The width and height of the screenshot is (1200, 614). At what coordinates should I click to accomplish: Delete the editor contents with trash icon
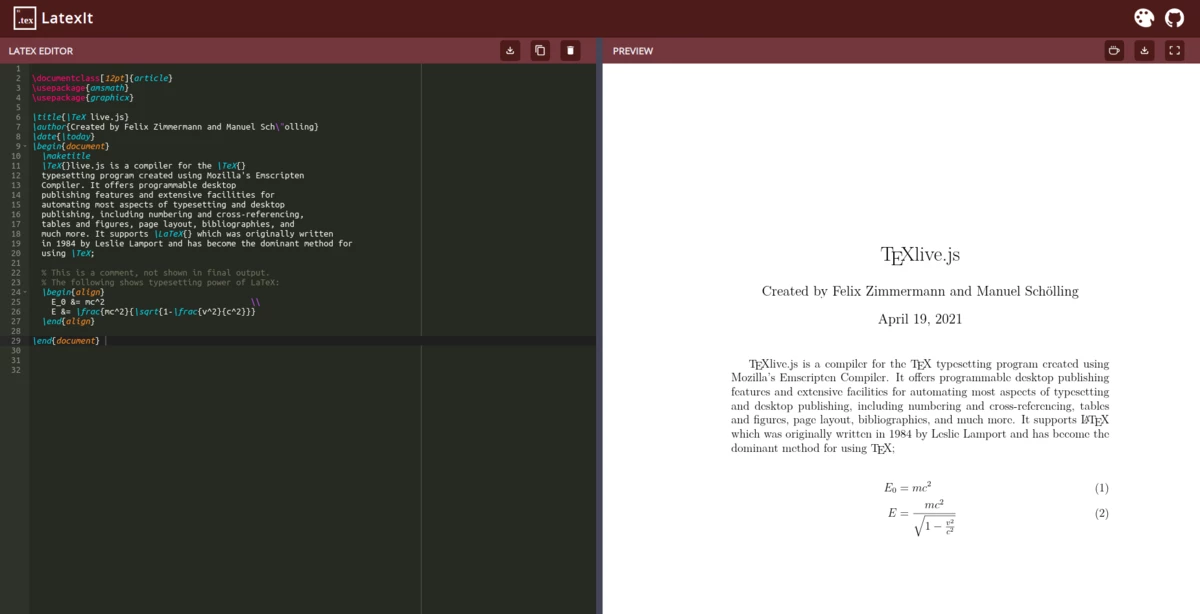[570, 50]
